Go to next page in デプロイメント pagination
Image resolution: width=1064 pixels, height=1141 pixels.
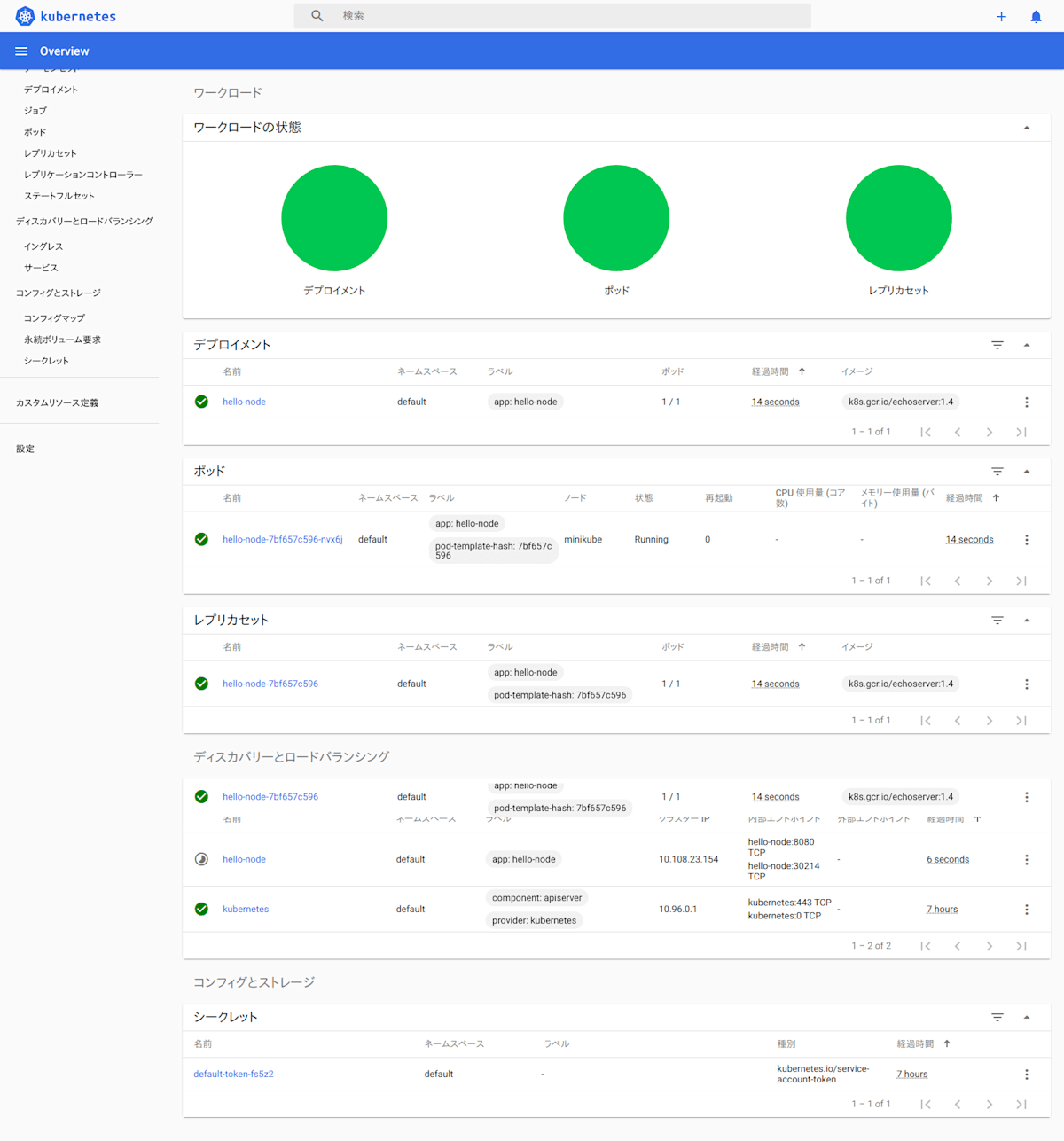click(x=990, y=432)
